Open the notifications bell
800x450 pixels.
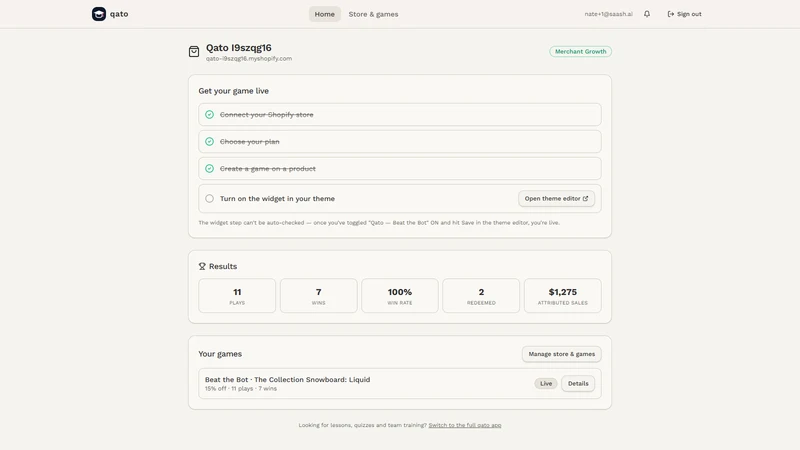click(647, 14)
